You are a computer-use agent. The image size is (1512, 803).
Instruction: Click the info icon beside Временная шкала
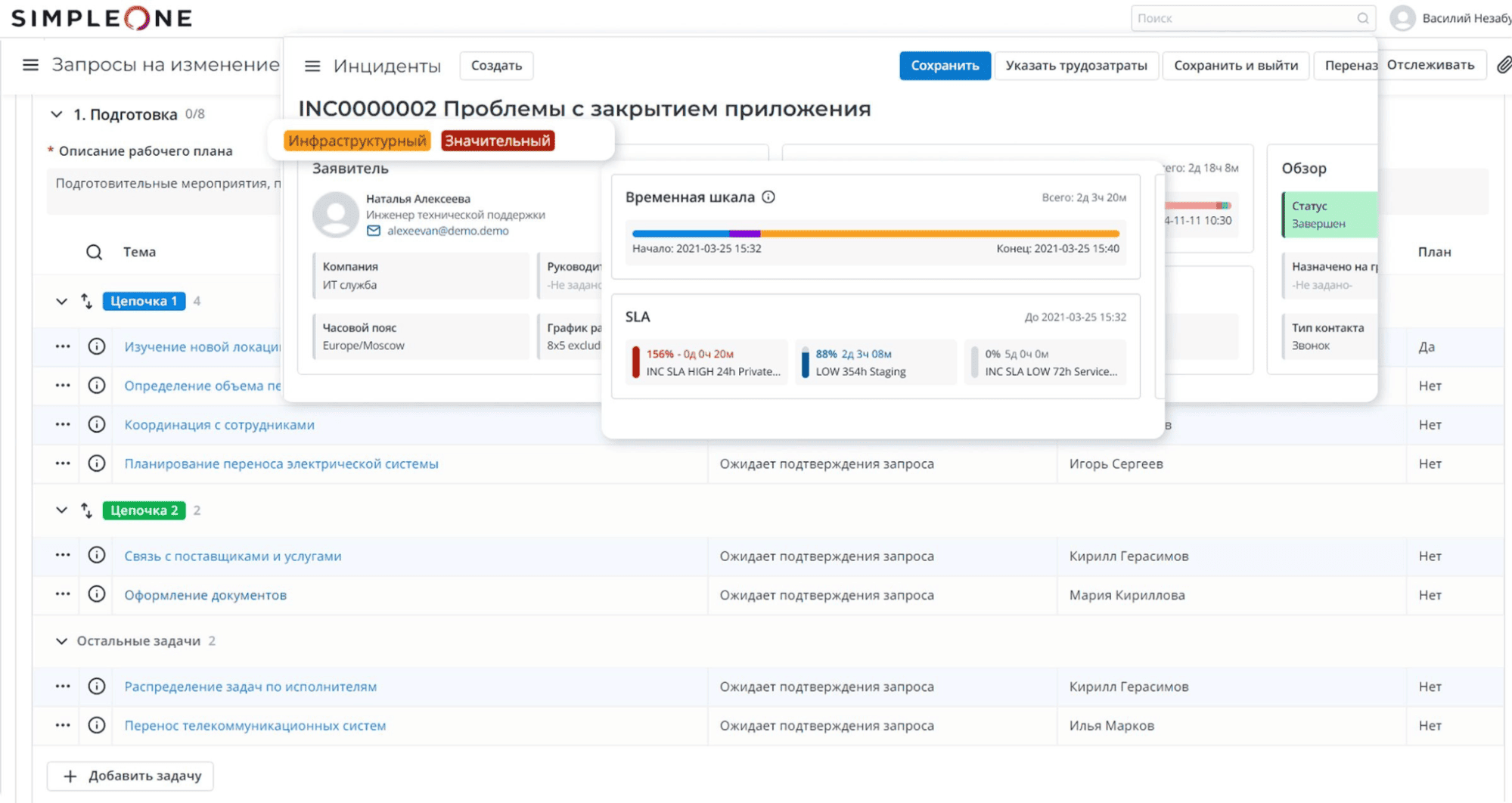pos(768,197)
